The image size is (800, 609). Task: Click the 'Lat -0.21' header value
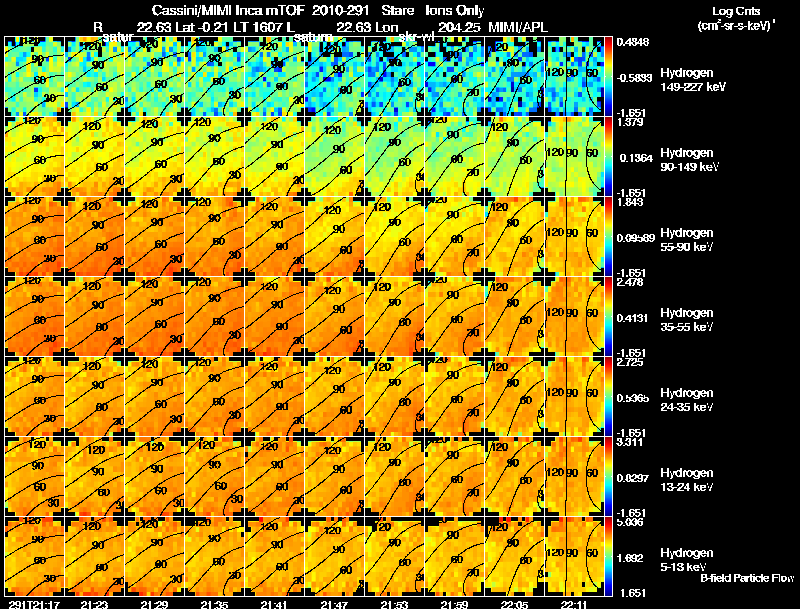[x=204, y=27]
